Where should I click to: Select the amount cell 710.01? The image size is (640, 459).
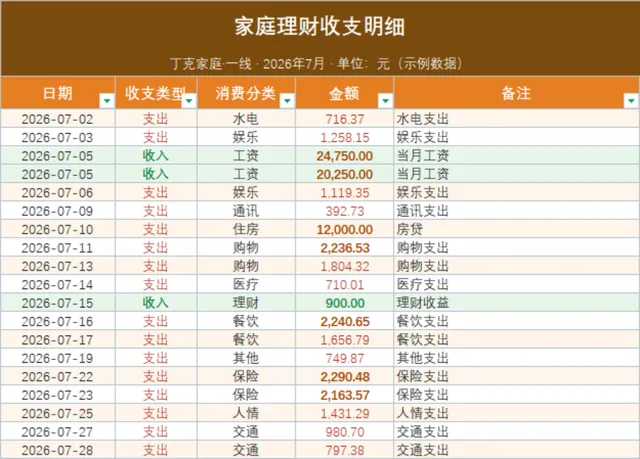click(x=344, y=284)
